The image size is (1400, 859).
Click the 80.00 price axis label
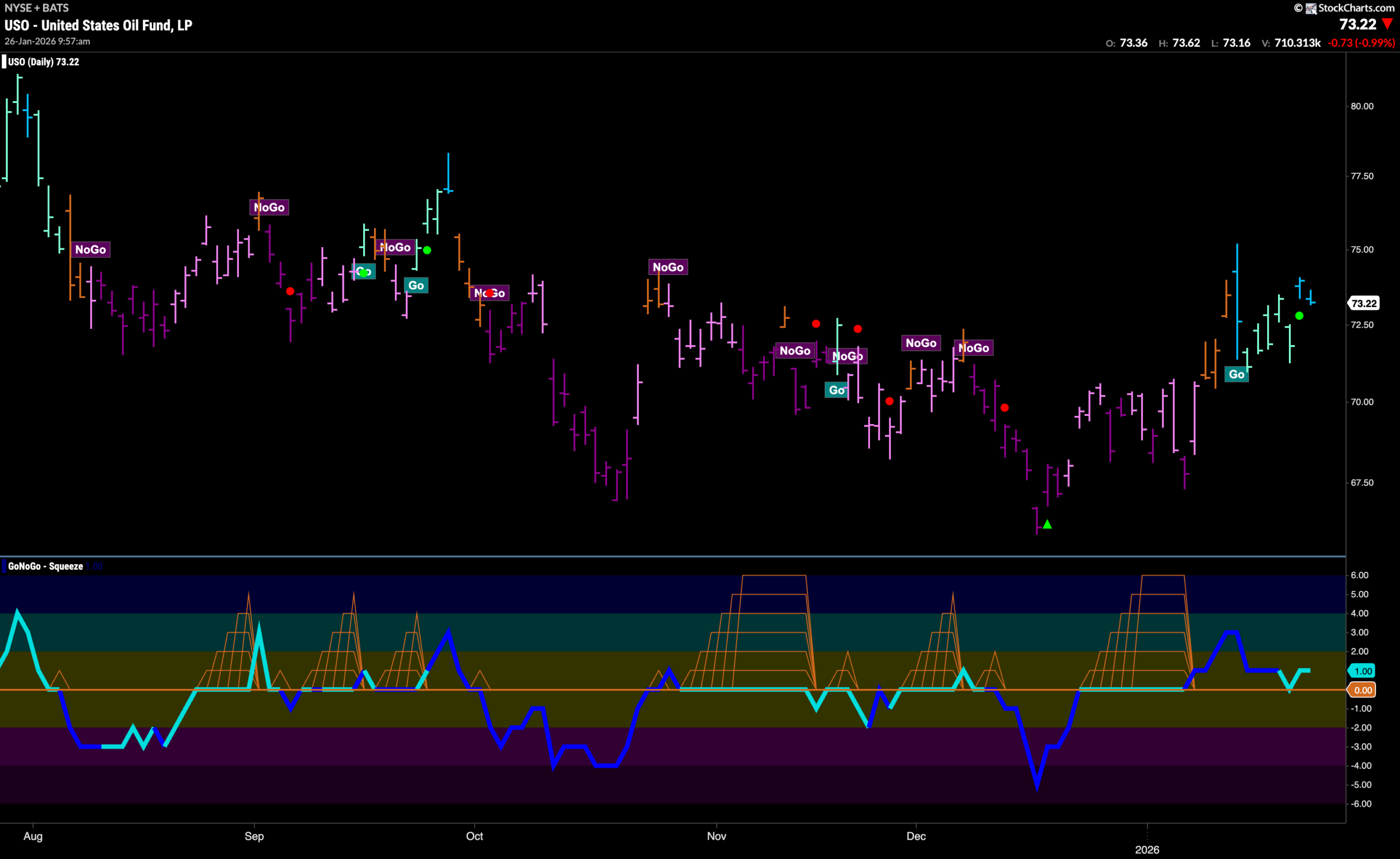point(1362,106)
